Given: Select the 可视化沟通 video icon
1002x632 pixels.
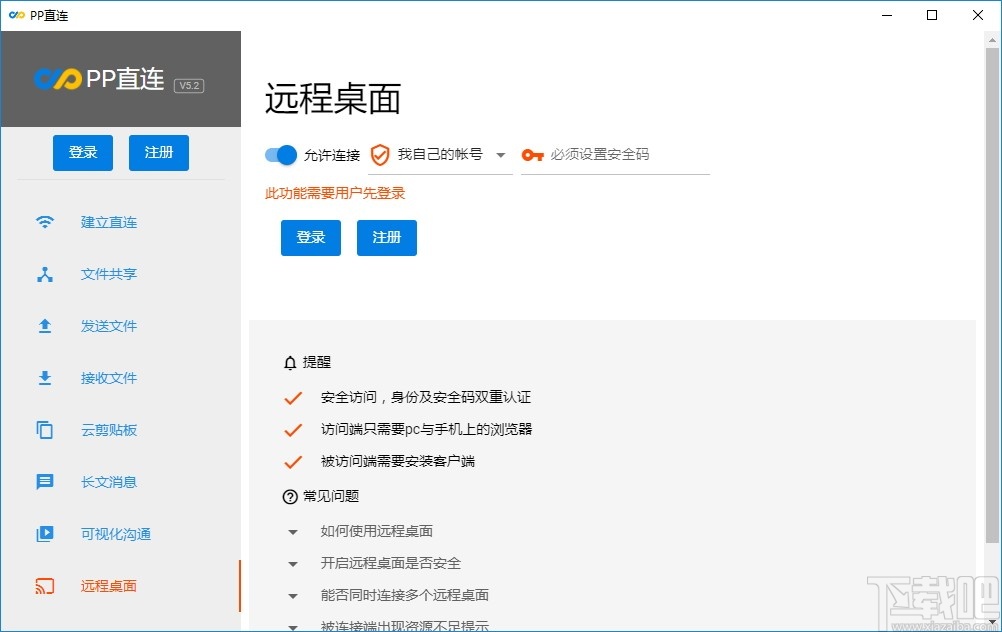Looking at the screenshot, I should point(45,534).
